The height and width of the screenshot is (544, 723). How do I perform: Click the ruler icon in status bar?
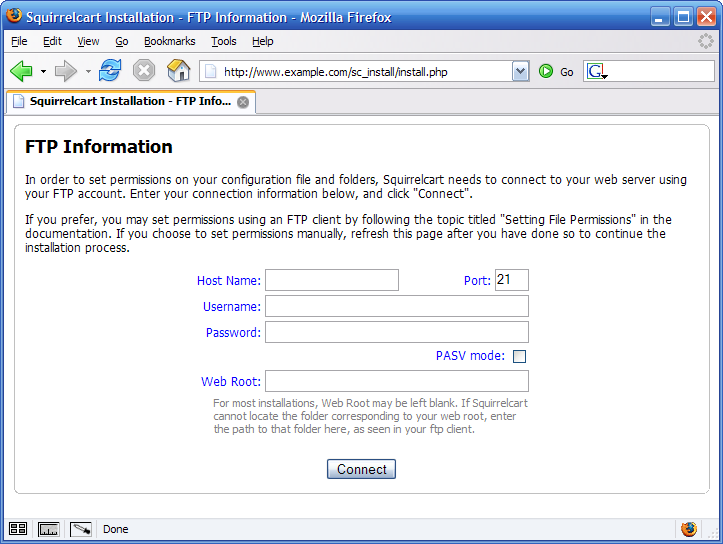click(49, 529)
